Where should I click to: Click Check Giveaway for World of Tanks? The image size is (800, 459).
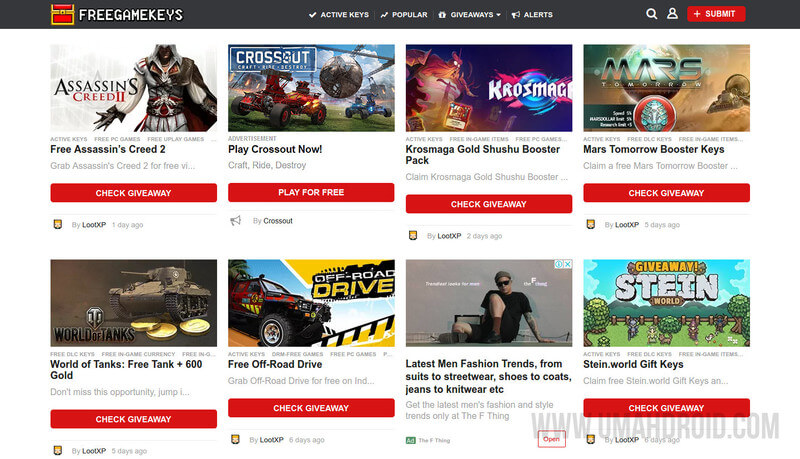point(133,419)
